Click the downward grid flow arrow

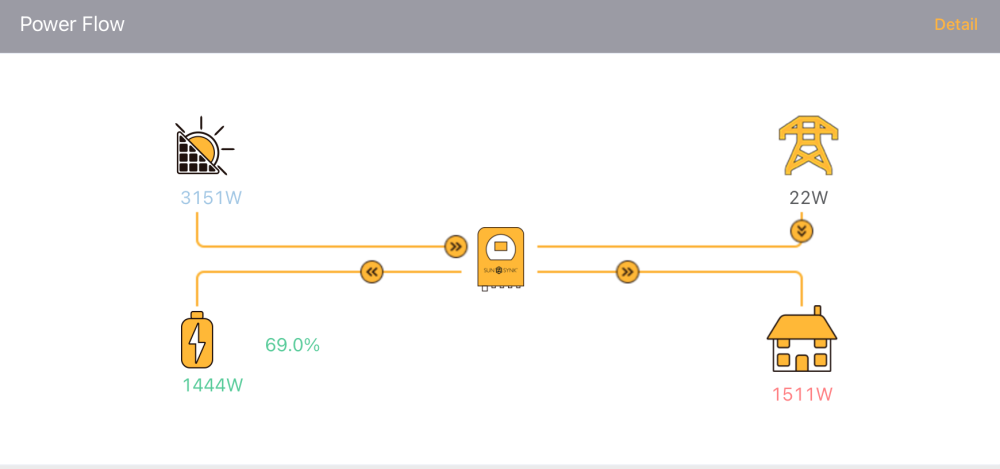pyautogui.click(x=802, y=231)
